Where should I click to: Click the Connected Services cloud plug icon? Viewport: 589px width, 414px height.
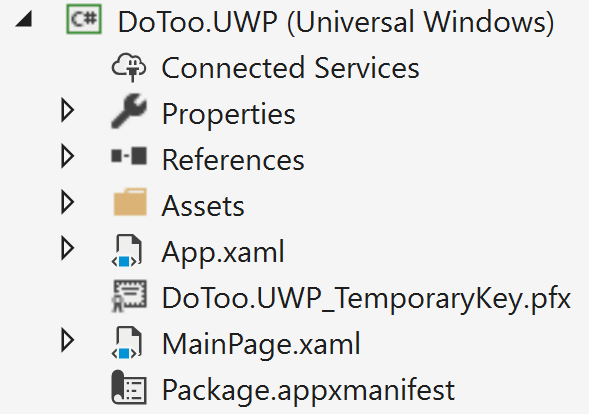129,67
